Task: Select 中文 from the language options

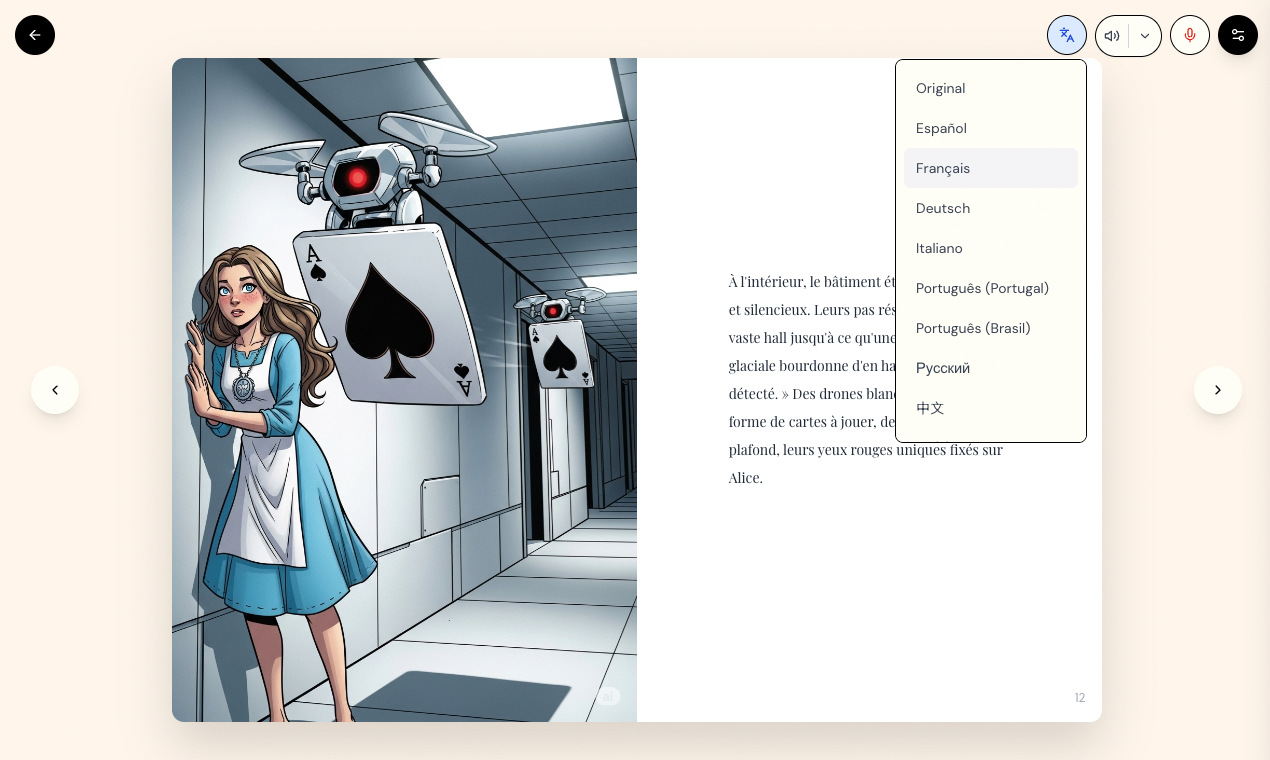Action: coord(930,408)
